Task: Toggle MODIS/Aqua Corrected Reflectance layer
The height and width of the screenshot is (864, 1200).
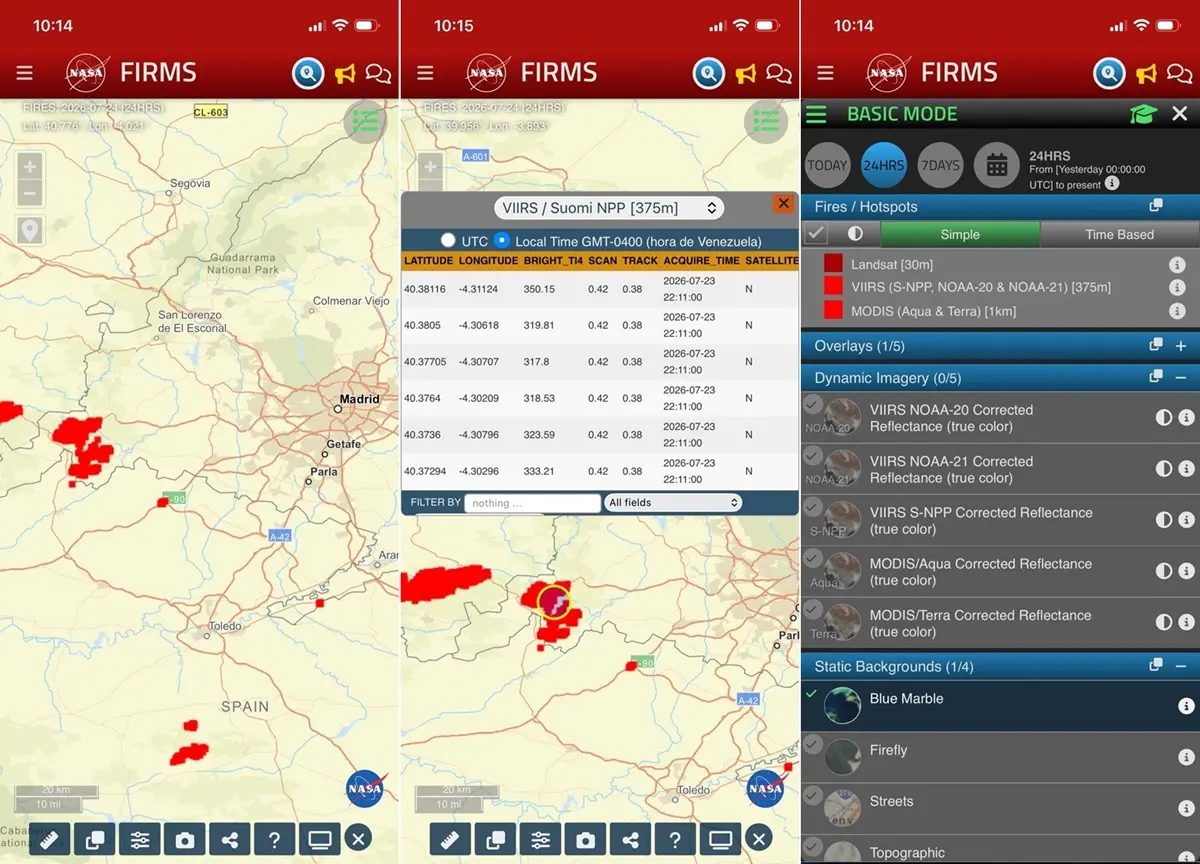Action: pos(813,558)
